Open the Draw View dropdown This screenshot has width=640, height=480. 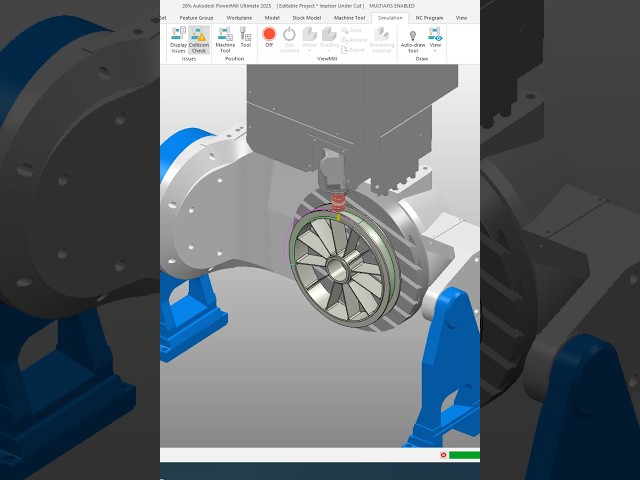coord(435,40)
